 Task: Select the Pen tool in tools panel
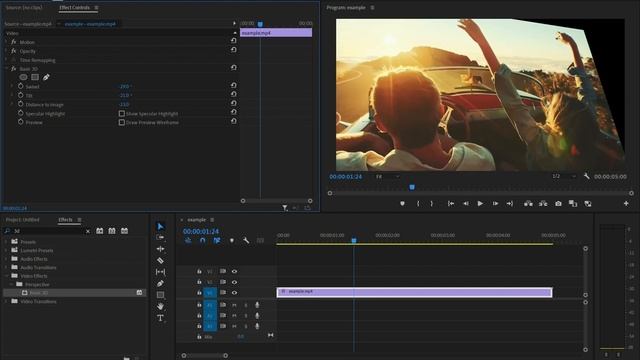[x=160, y=283]
